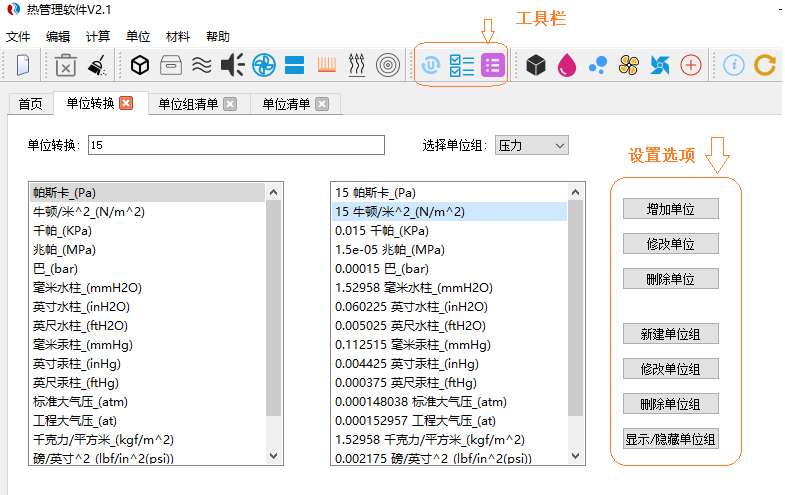Select result row 0.015 千帕_(KPa)
Screen dimensions: 785x495
coord(450,231)
